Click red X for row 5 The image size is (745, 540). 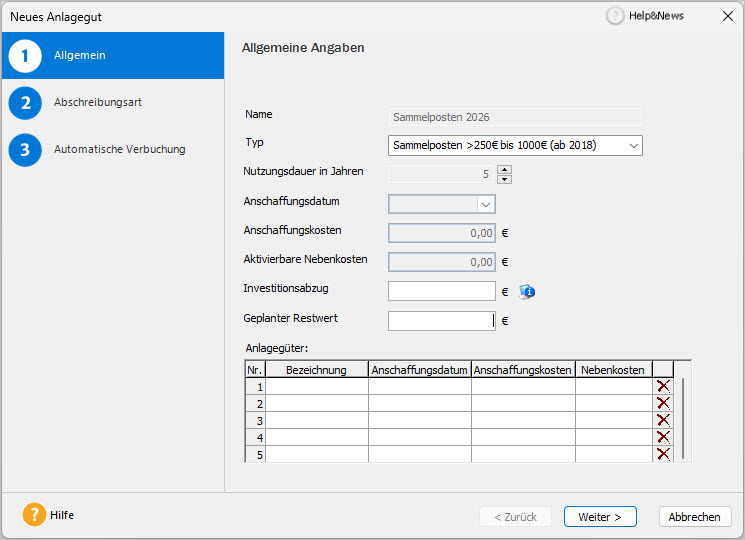coord(663,454)
